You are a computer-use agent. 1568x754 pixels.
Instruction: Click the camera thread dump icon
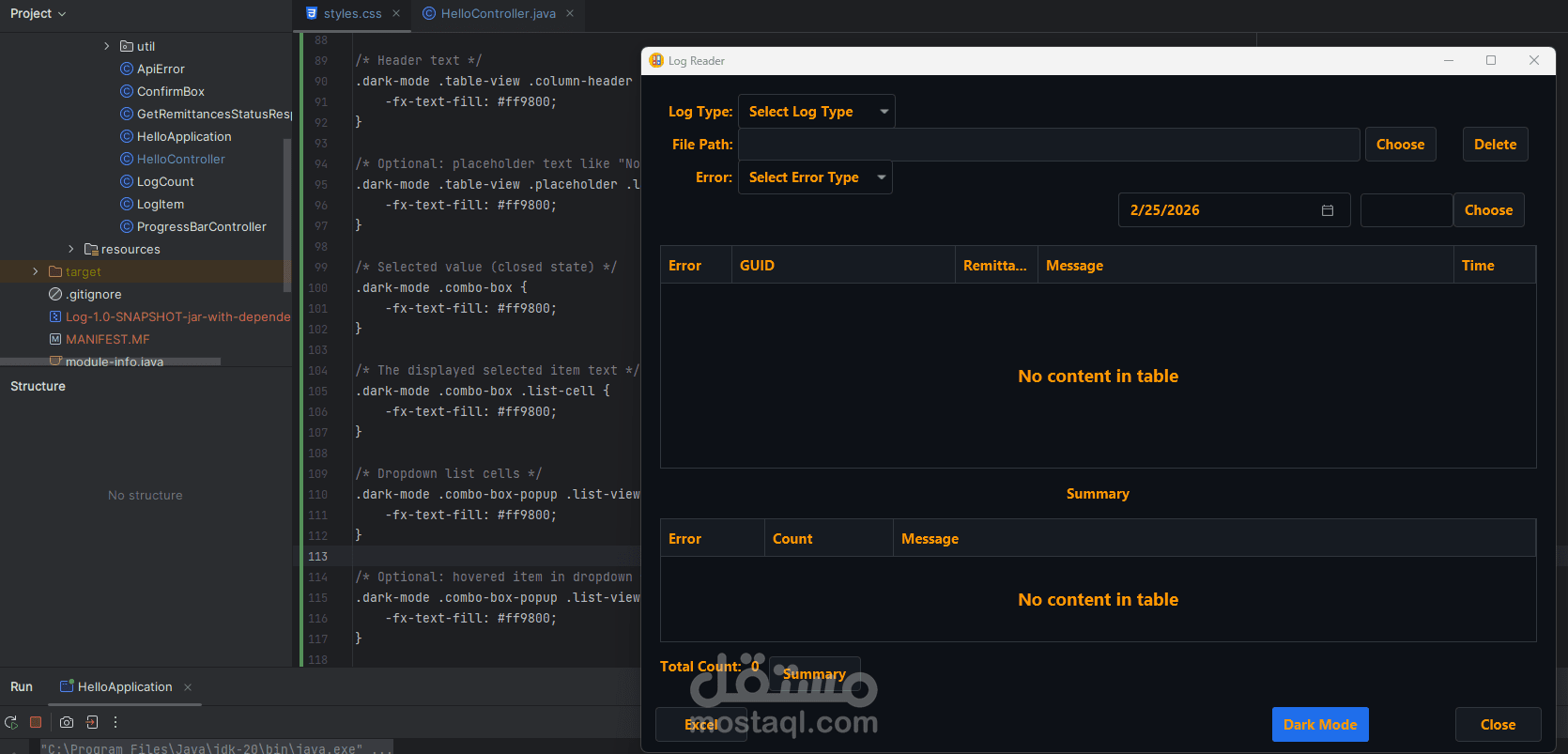[x=67, y=722]
